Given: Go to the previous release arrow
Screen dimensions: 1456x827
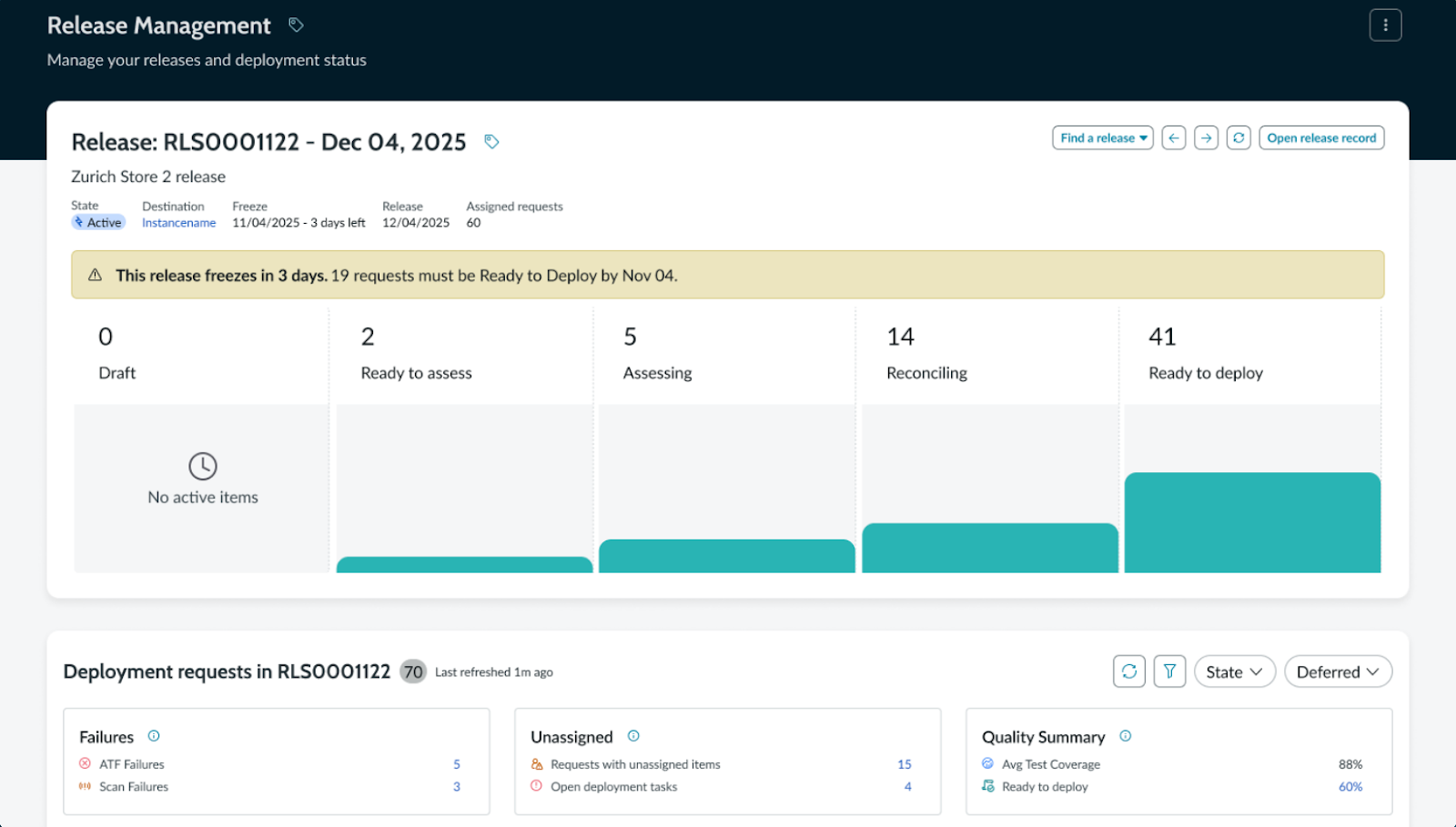Looking at the screenshot, I should coord(1174,138).
